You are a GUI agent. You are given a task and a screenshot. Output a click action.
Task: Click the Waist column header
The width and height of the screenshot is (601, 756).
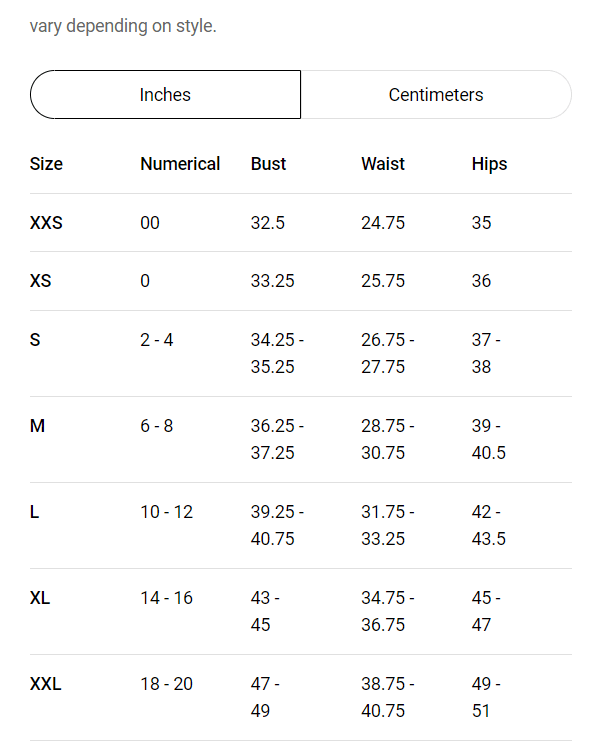(383, 164)
